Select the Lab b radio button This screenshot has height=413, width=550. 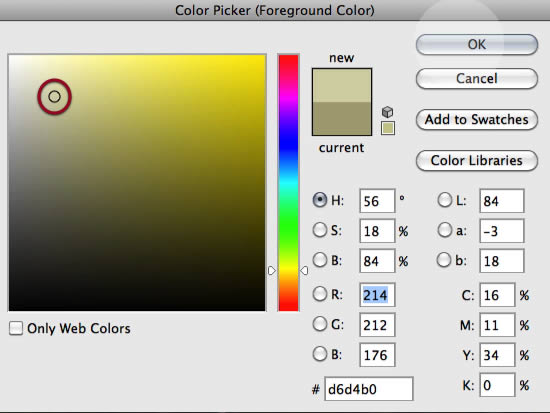point(444,260)
